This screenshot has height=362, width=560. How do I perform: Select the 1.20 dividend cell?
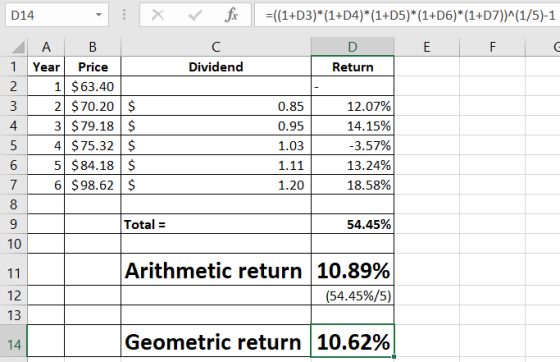coord(216,185)
